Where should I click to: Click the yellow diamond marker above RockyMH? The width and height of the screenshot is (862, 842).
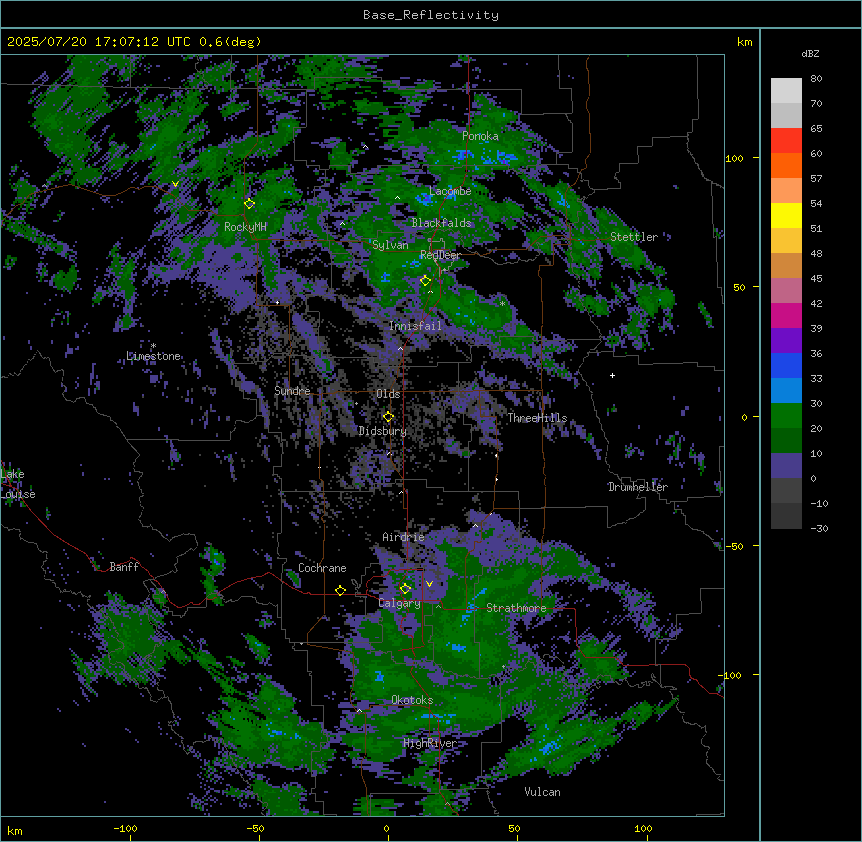(x=249, y=204)
